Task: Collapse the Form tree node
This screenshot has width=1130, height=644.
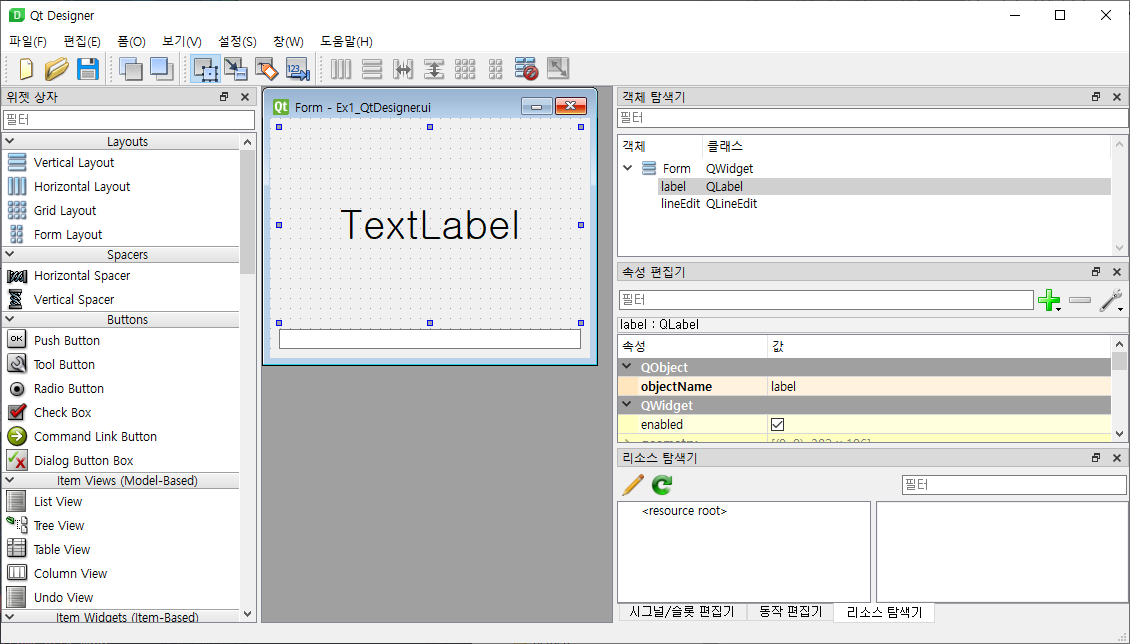Action: (628, 168)
